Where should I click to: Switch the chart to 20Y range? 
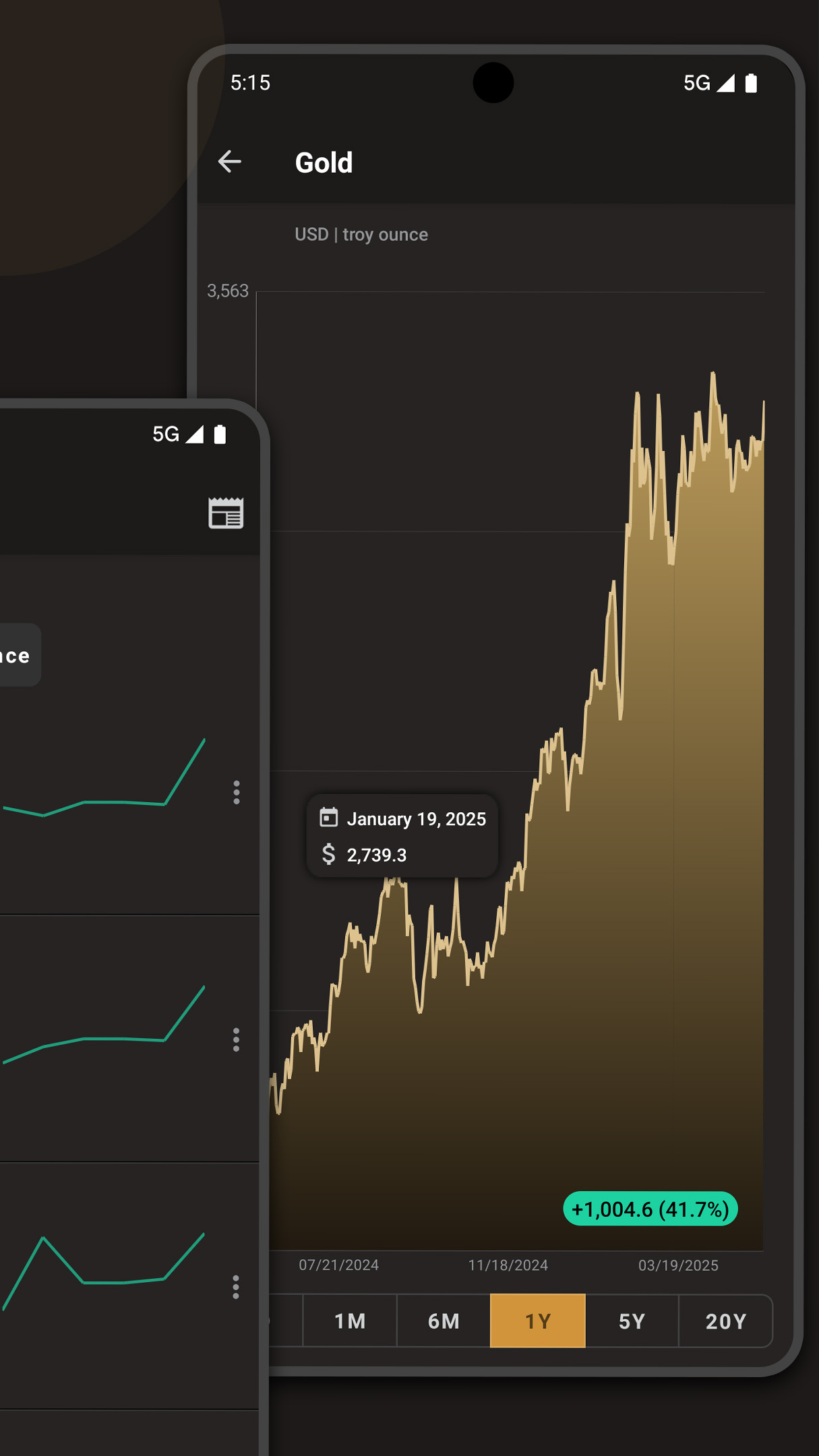pos(725,1321)
